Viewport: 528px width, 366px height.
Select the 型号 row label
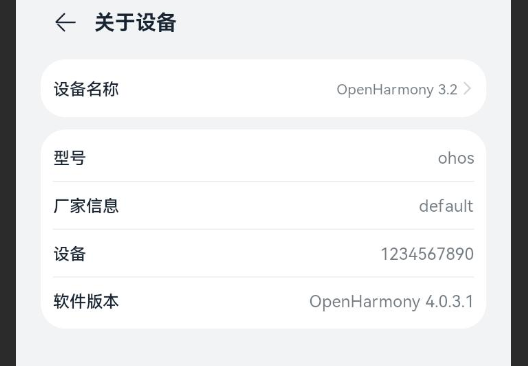(x=69, y=158)
